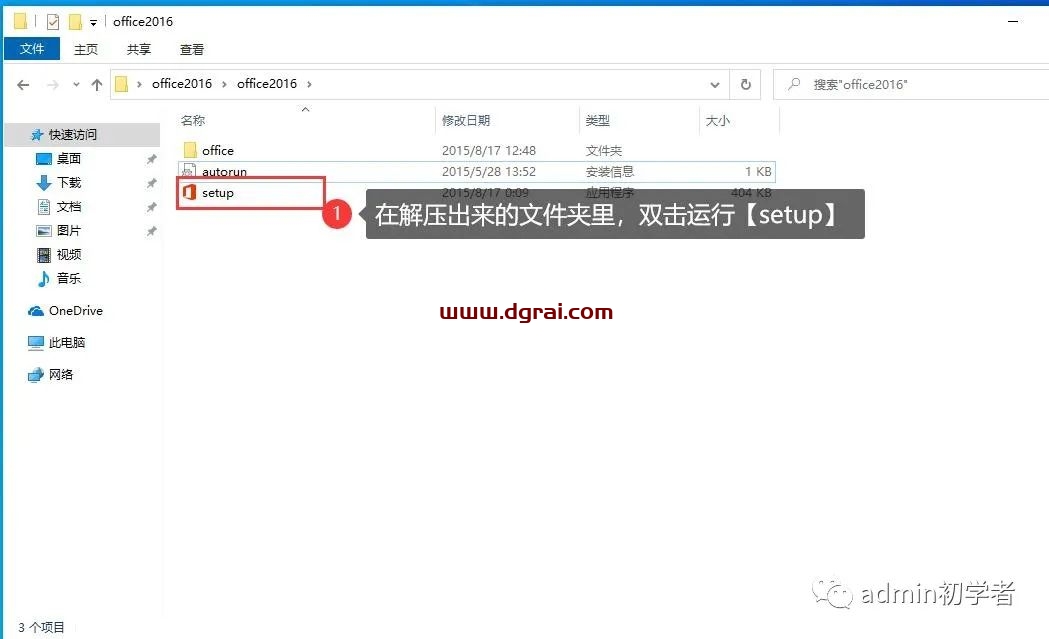Switch to the 共享 ribbon tab
Image resolution: width=1049 pixels, height=639 pixels.
[138, 50]
